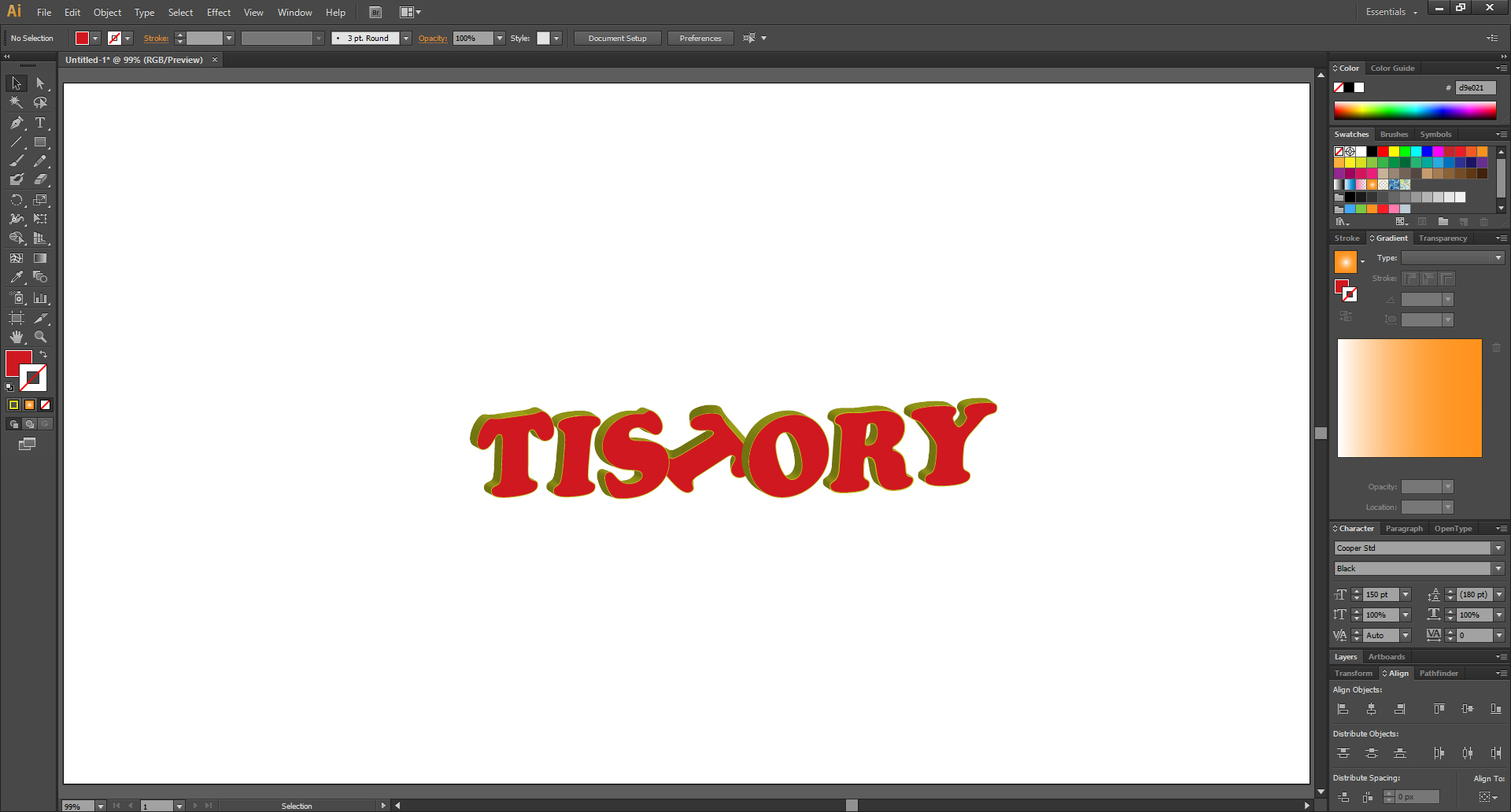Click the color spectrum bar
Screen dimensions: 1511x812
point(1415,111)
